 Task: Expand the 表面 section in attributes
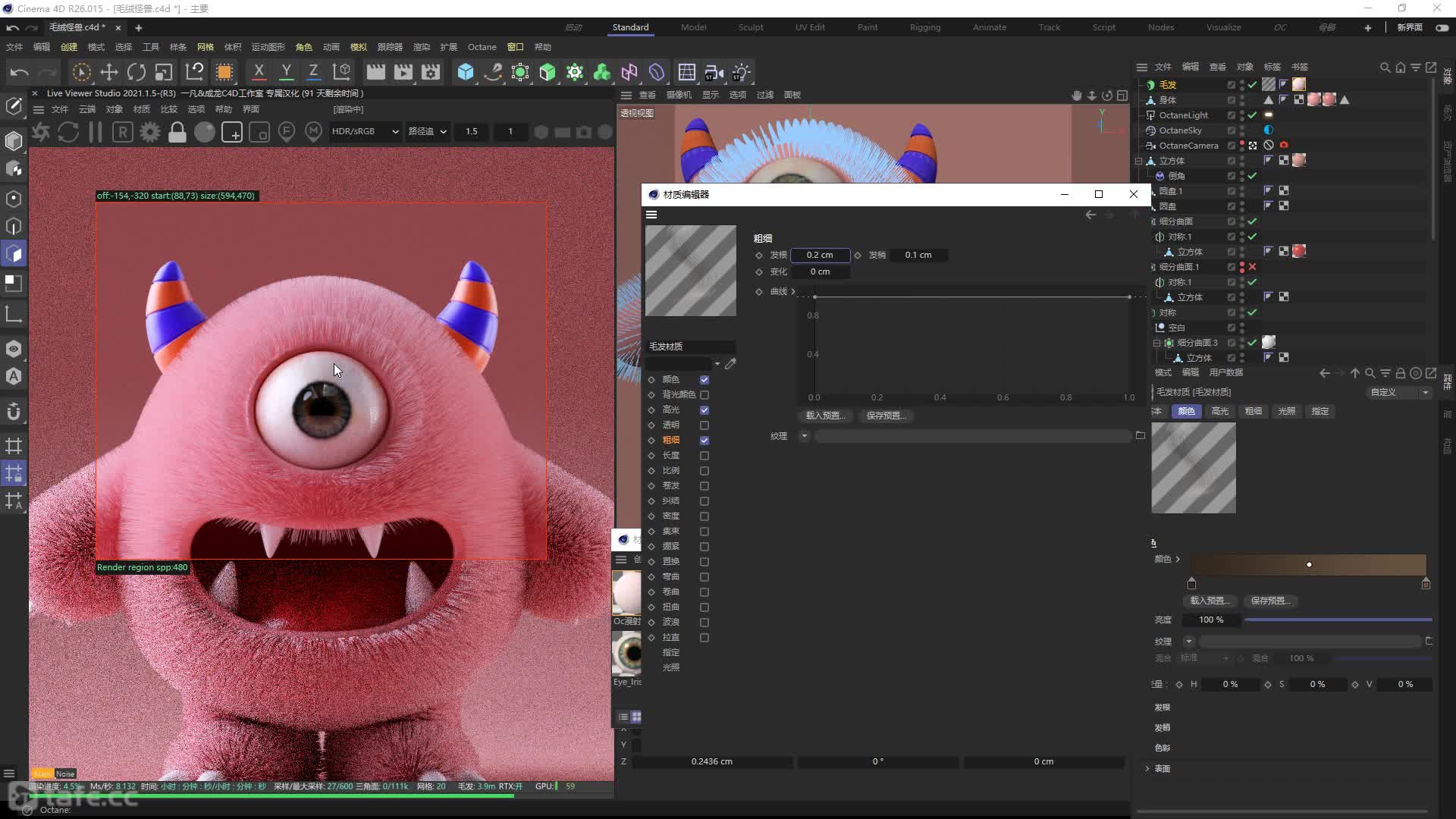[1147, 768]
